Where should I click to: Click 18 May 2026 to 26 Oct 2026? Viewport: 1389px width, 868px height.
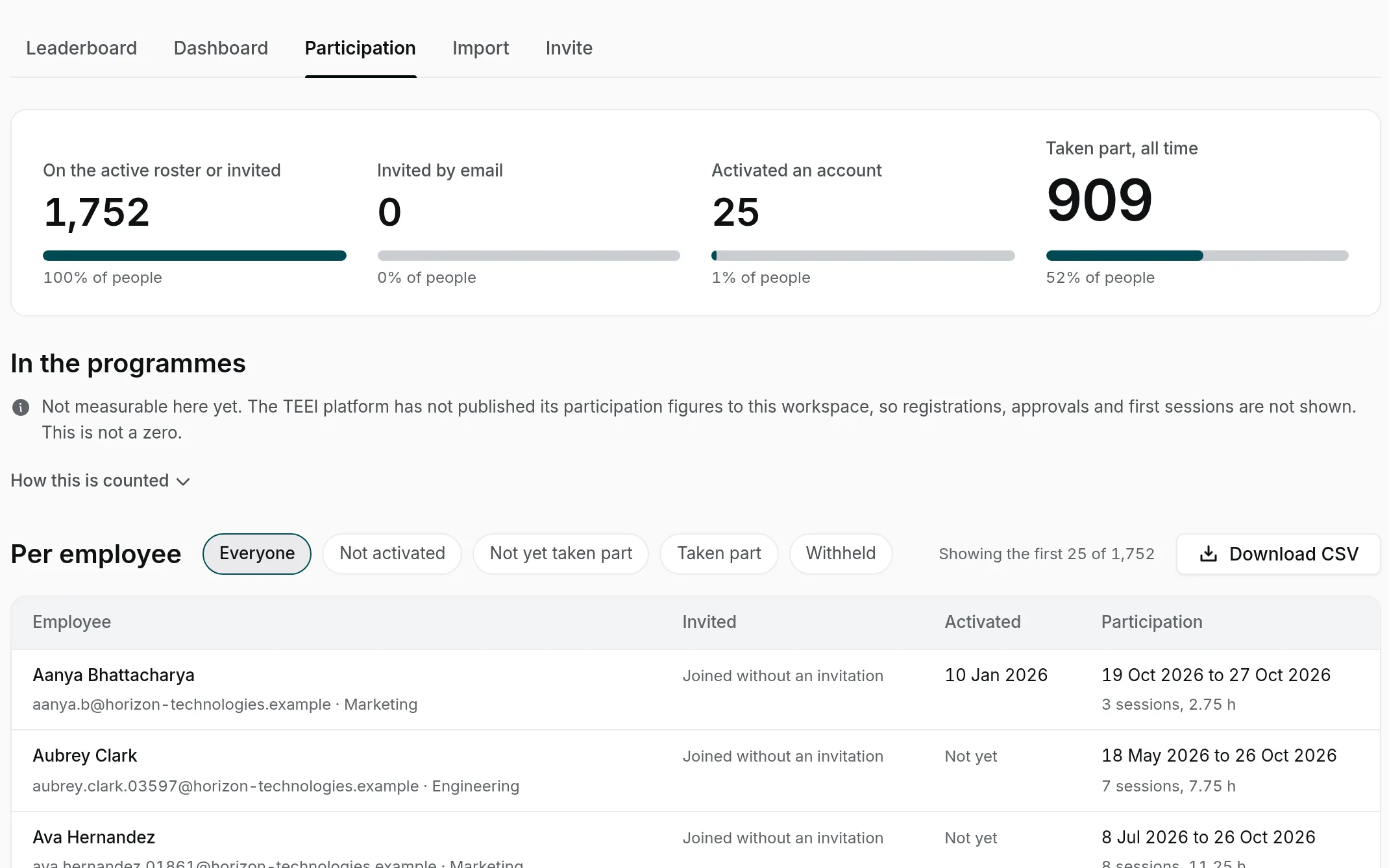click(1219, 756)
